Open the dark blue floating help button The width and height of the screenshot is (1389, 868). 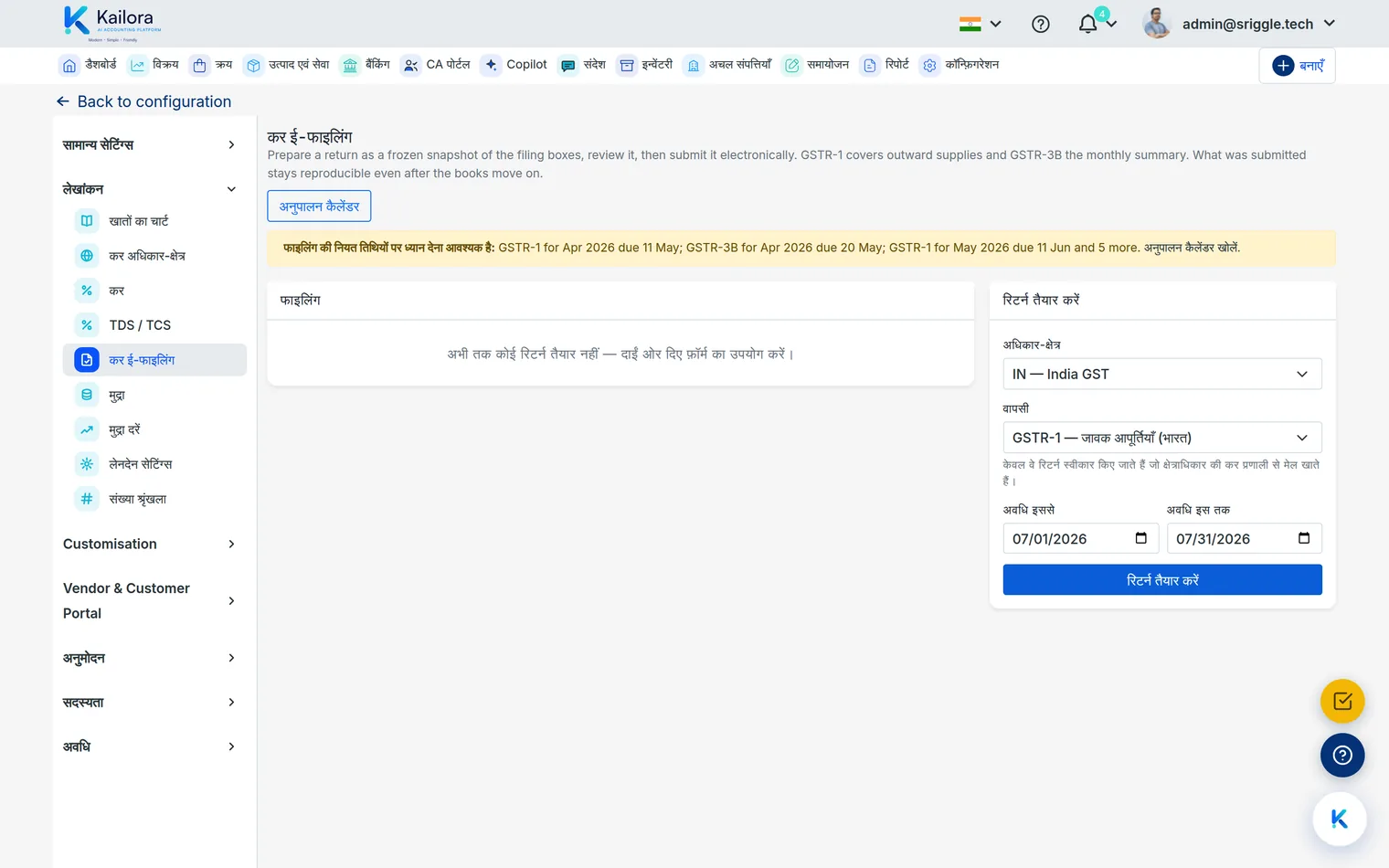click(x=1342, y=756)
